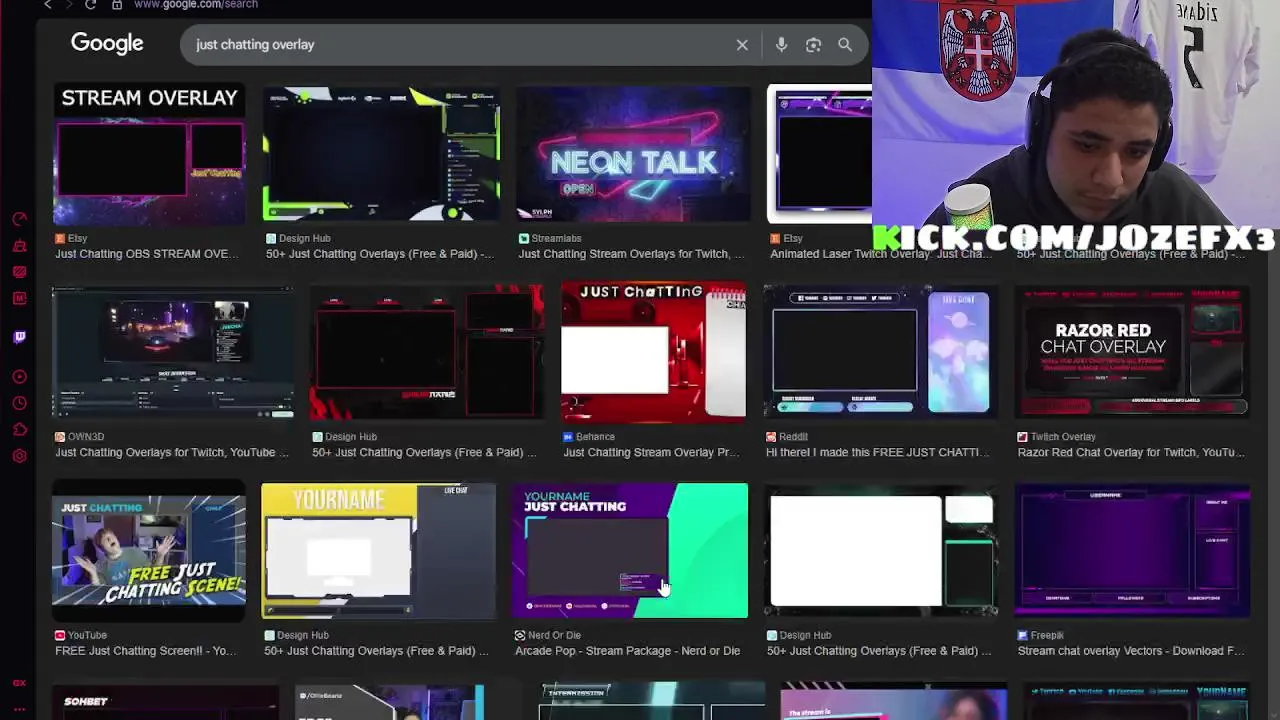Open Settings gear icon in sidebar
The image size is (1280, 720).
[x=19, y=456]
